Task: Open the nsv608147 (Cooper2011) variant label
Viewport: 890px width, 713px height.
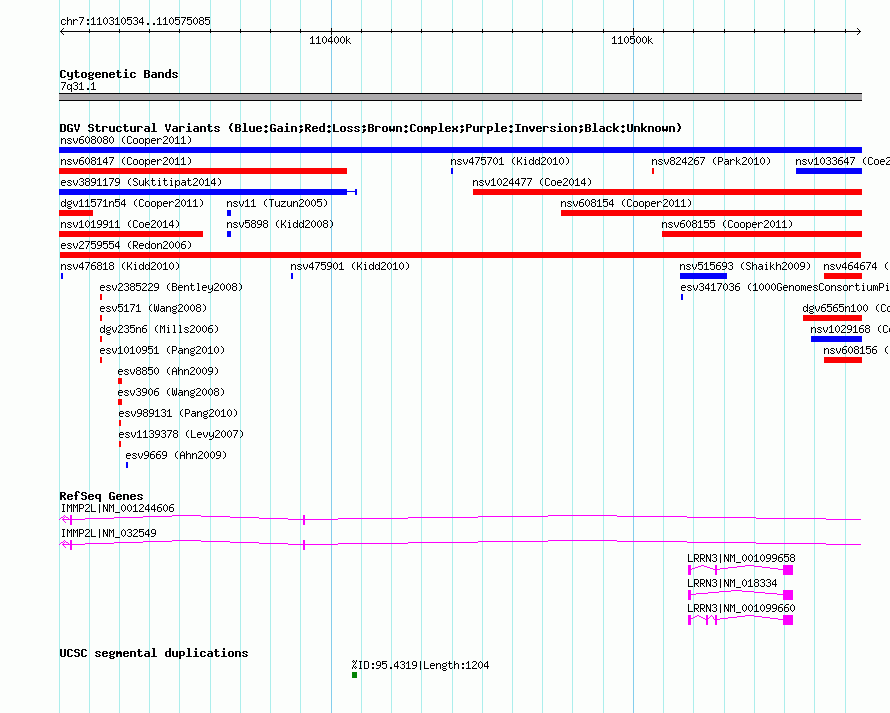Action: tap(126, 161)
